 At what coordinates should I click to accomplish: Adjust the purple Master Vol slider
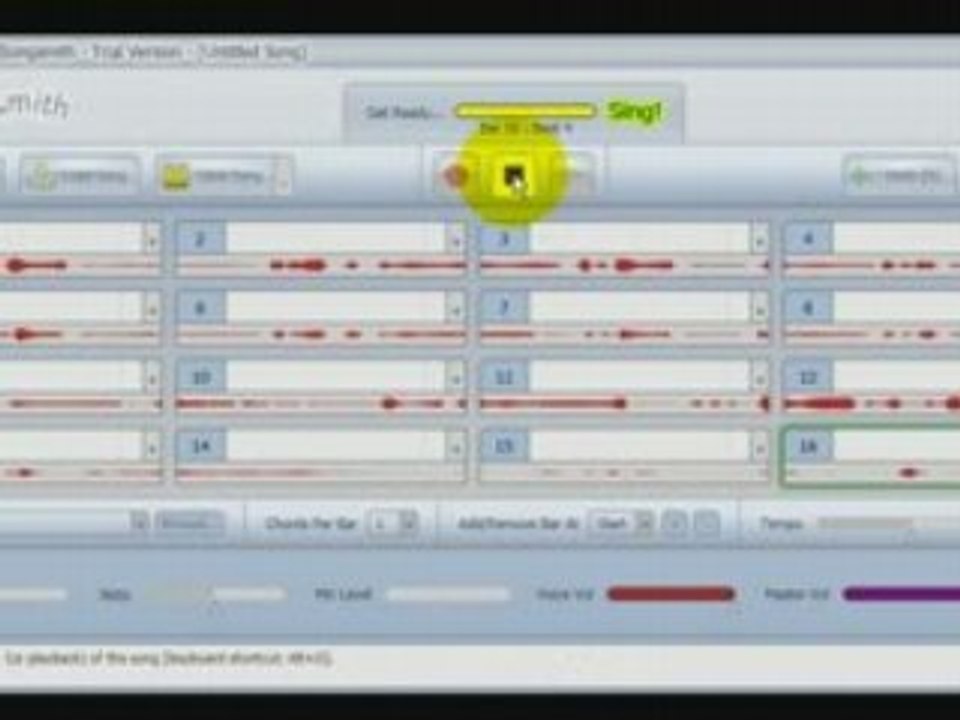click(x=901, y=594)
